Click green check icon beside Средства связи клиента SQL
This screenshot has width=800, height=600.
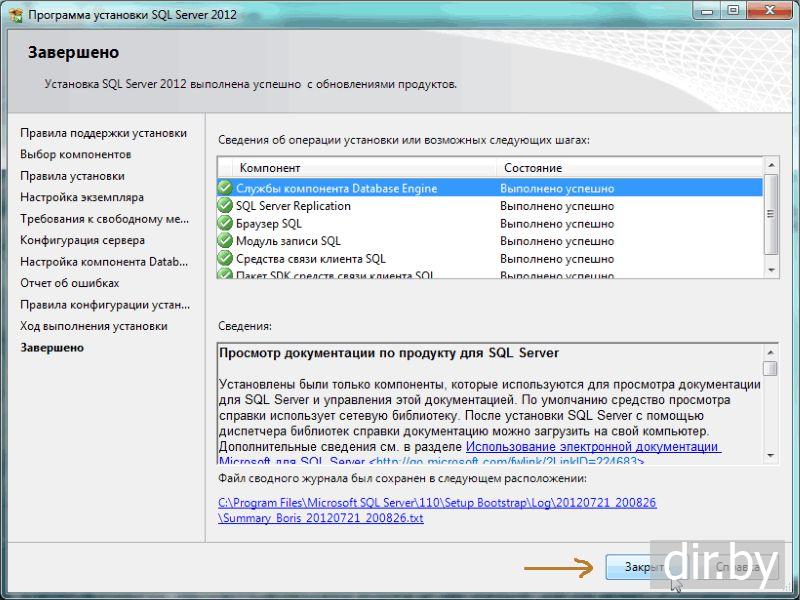225,259
